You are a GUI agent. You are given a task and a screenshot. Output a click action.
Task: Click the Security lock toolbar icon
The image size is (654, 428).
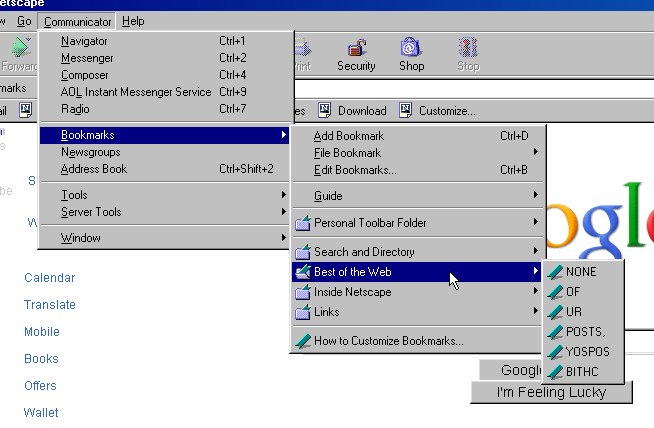(356, 48)
